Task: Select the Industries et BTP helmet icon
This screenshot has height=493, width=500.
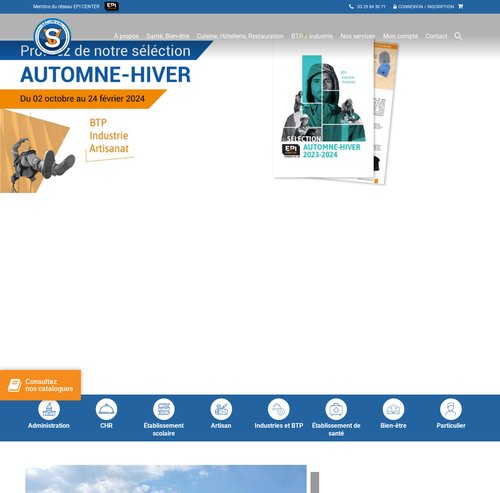Action: pyautogui.click(x=279, y=409)
